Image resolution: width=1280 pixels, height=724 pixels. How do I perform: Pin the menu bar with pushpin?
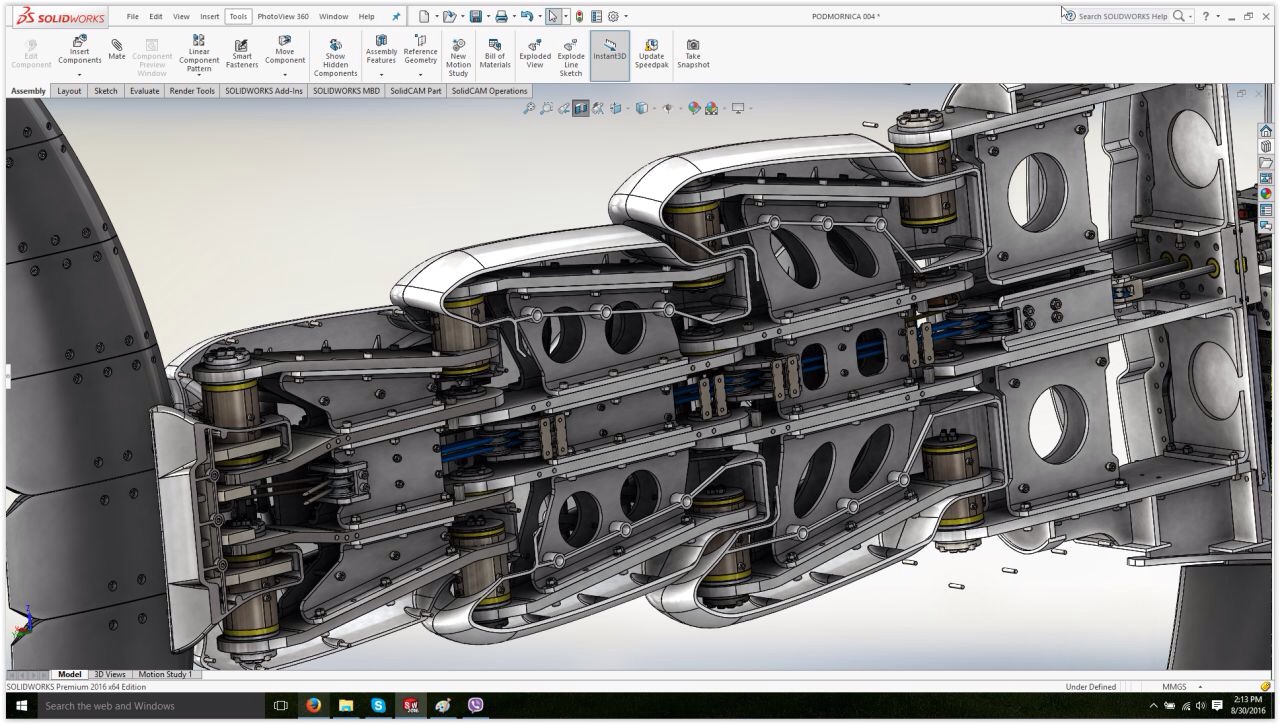coord(396,16)
